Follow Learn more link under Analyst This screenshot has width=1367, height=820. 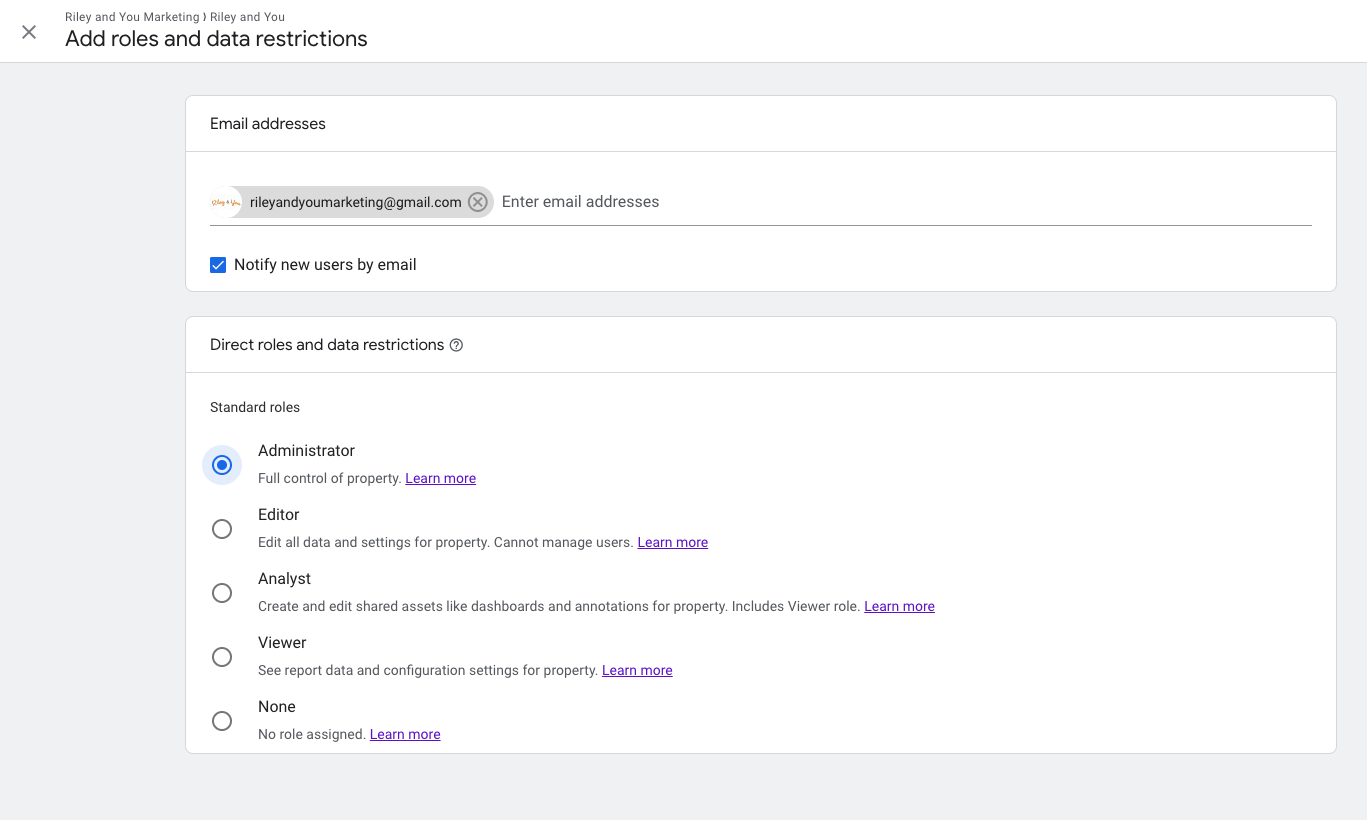[899, 607]
